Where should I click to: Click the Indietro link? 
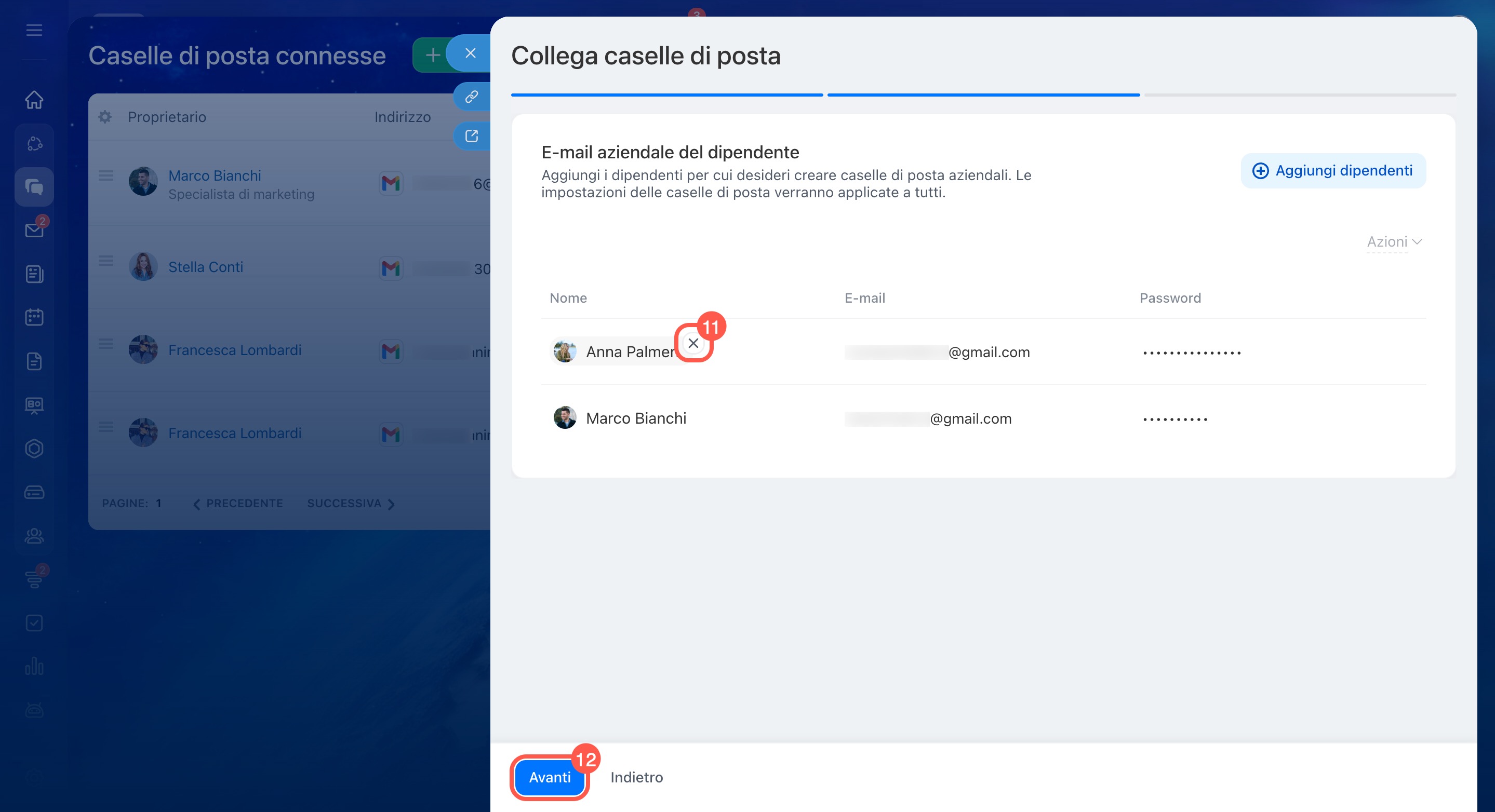coord(636,777)
